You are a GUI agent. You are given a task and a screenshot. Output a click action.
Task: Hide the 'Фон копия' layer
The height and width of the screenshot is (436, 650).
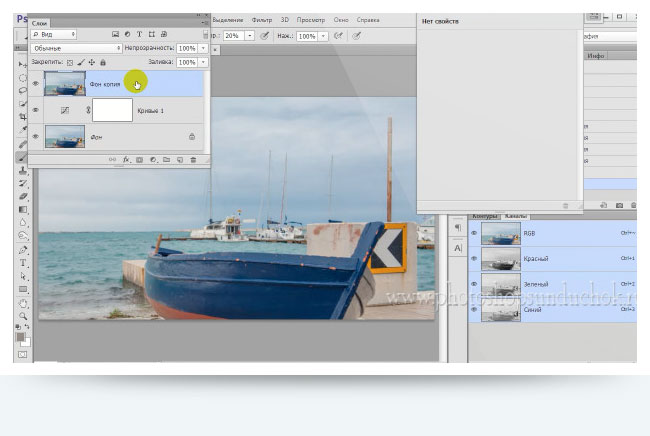click(36, 84)
